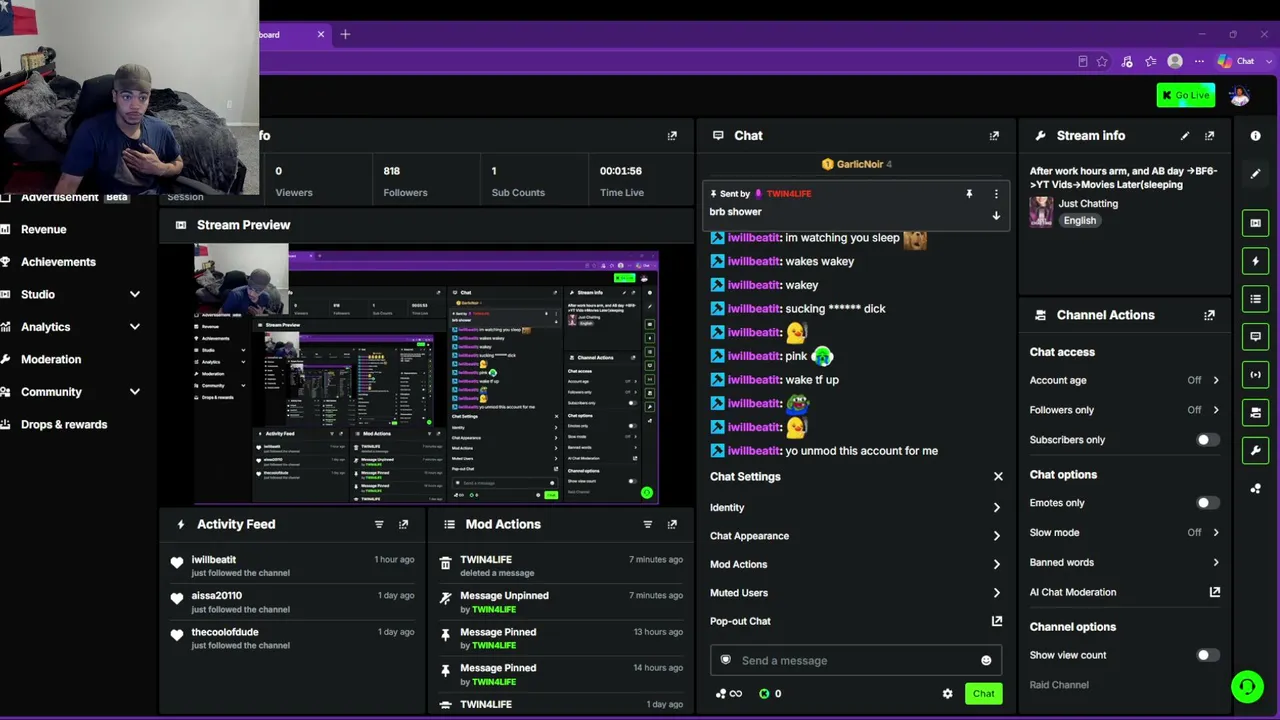The width and height of the screenshot is (1280, 720).
Task: Close the Chat Settings menu
Action: point(997,477)
